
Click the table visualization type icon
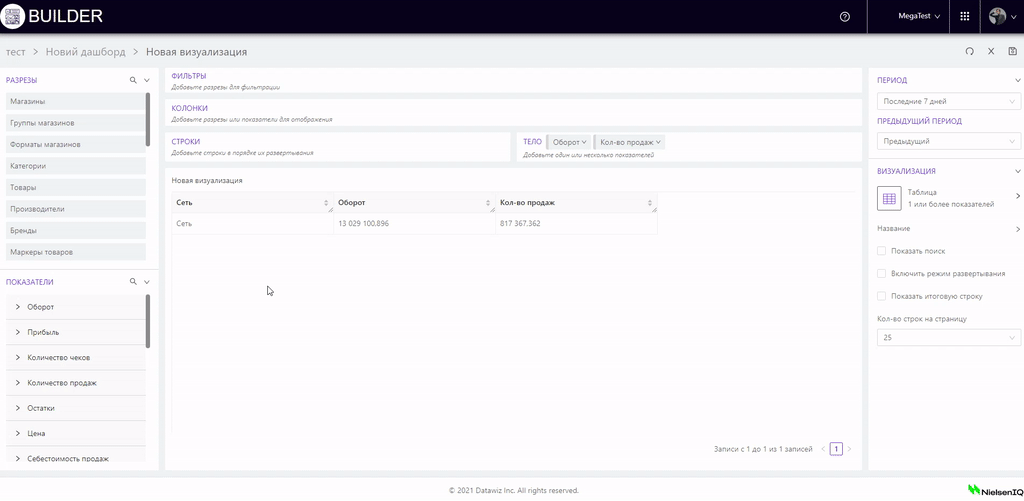[889, 198]
